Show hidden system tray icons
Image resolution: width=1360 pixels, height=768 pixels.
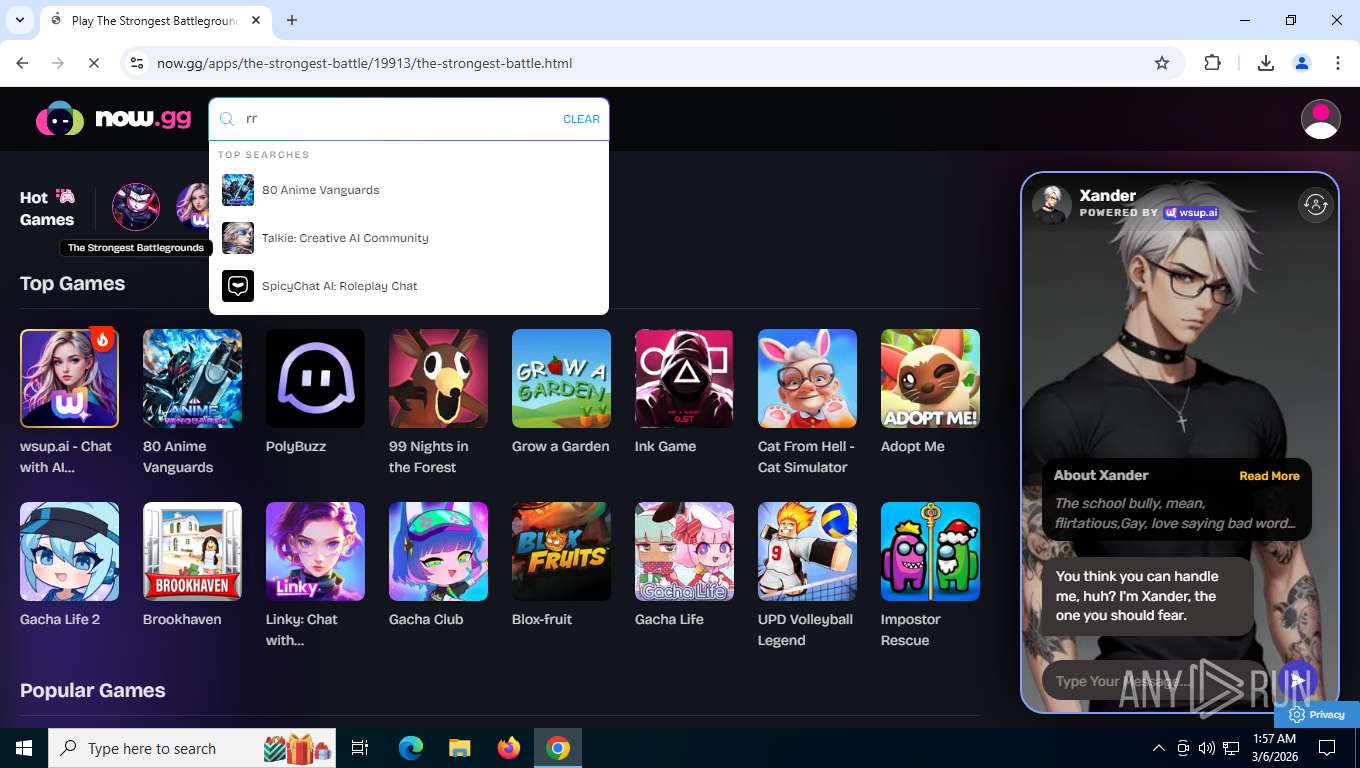coord(1158,748)
